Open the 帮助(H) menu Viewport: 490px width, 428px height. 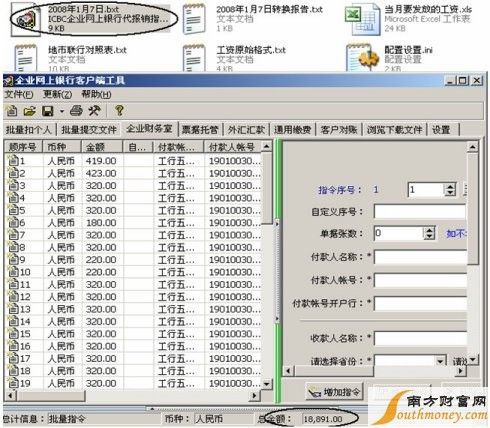(x=96, y=94)
